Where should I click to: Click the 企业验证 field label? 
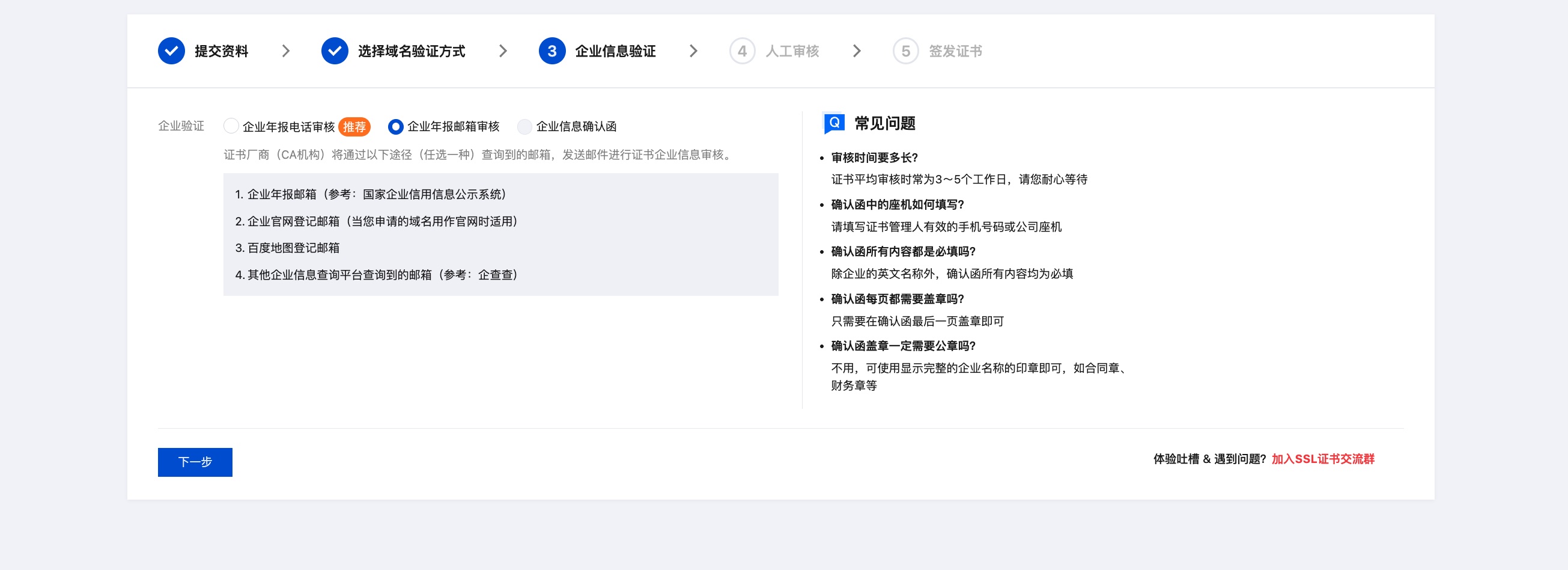(181, 126)
